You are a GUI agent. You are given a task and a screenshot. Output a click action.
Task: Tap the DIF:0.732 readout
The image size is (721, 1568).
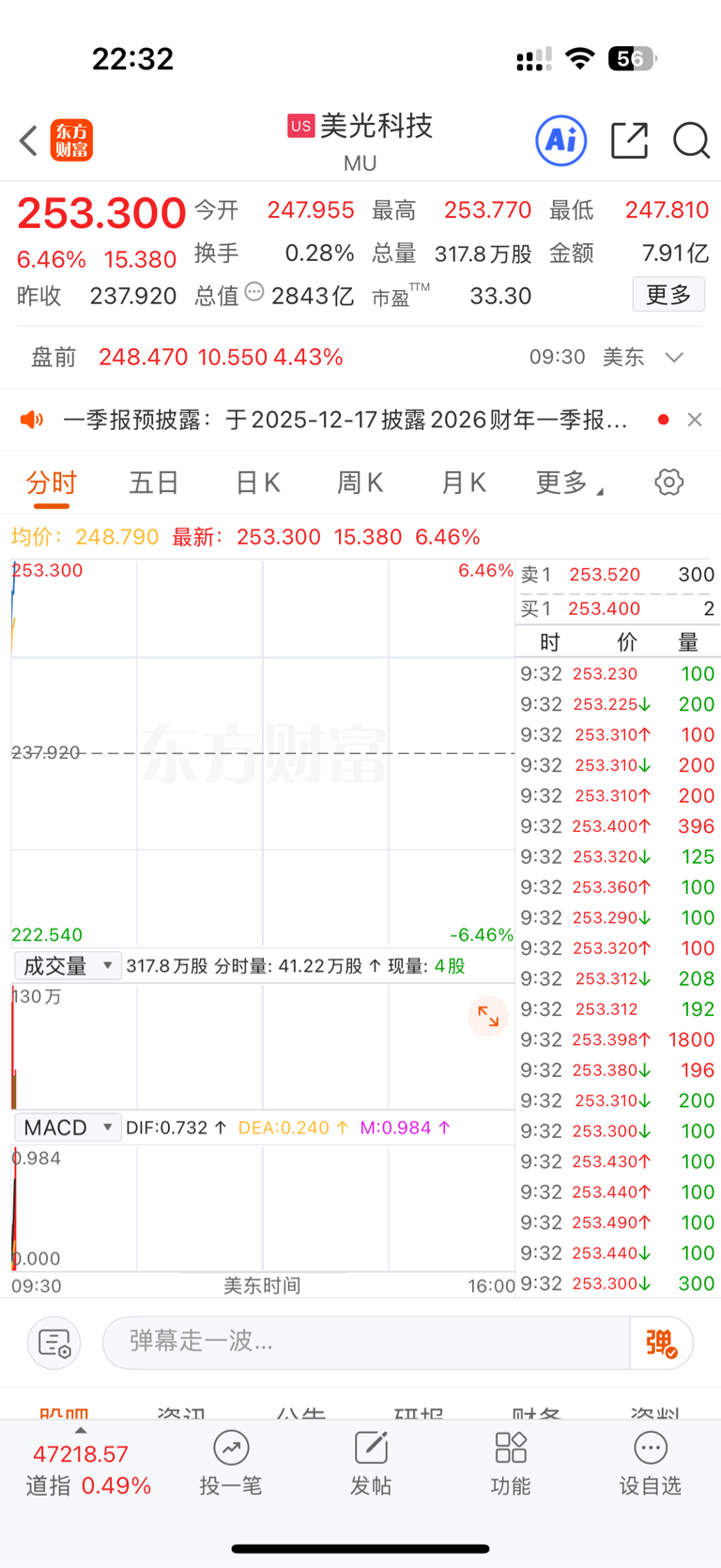click(x=176, y=1128)
